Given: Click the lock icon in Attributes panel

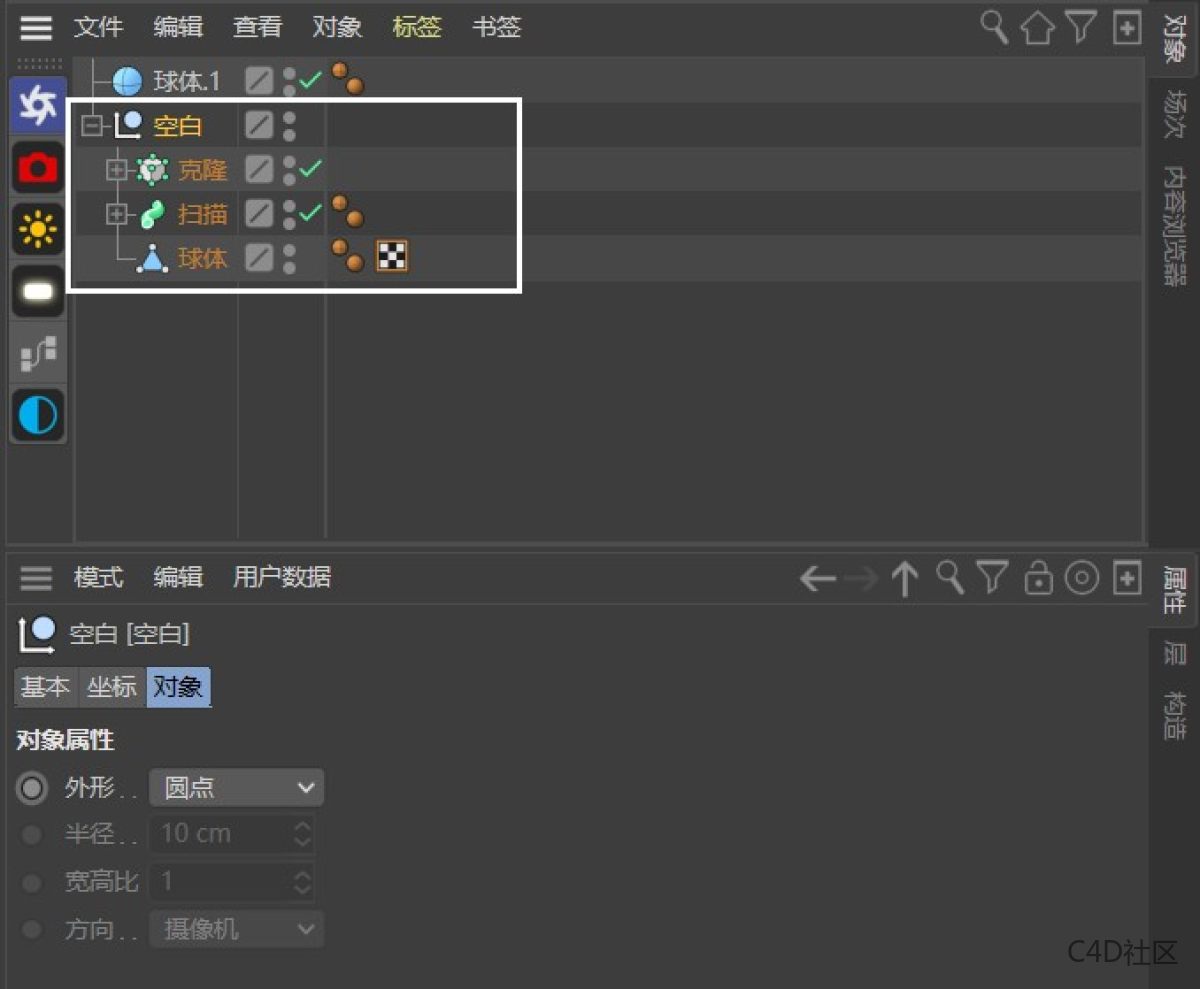Looking at the screenshot, I should tap(1039, 578).
